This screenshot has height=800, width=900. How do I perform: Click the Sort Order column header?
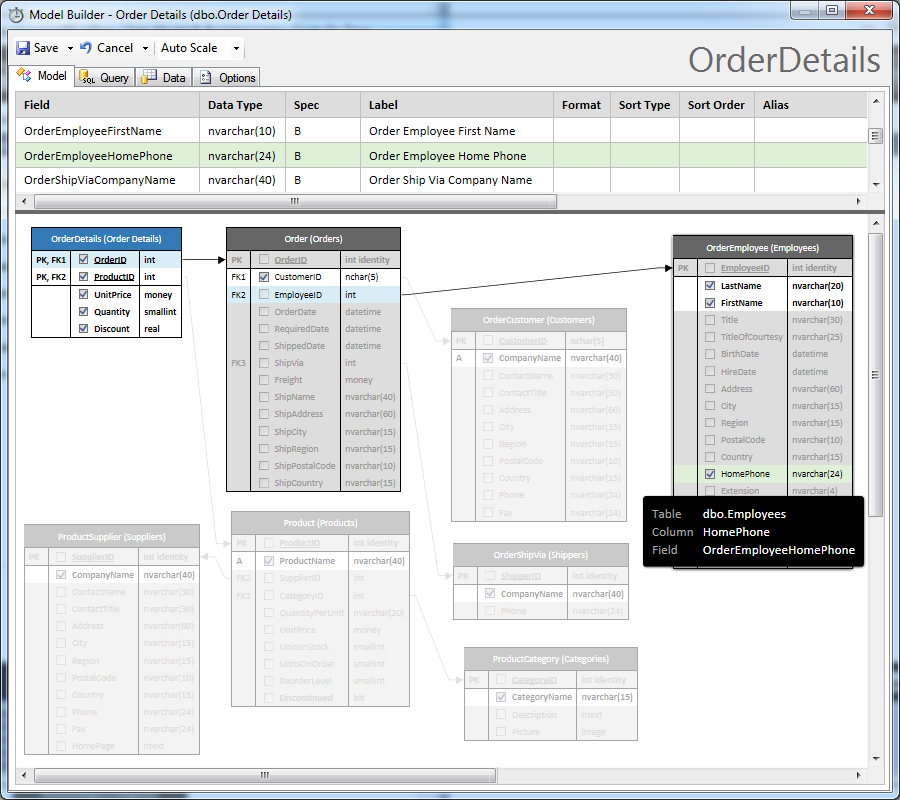pos(716,105)
